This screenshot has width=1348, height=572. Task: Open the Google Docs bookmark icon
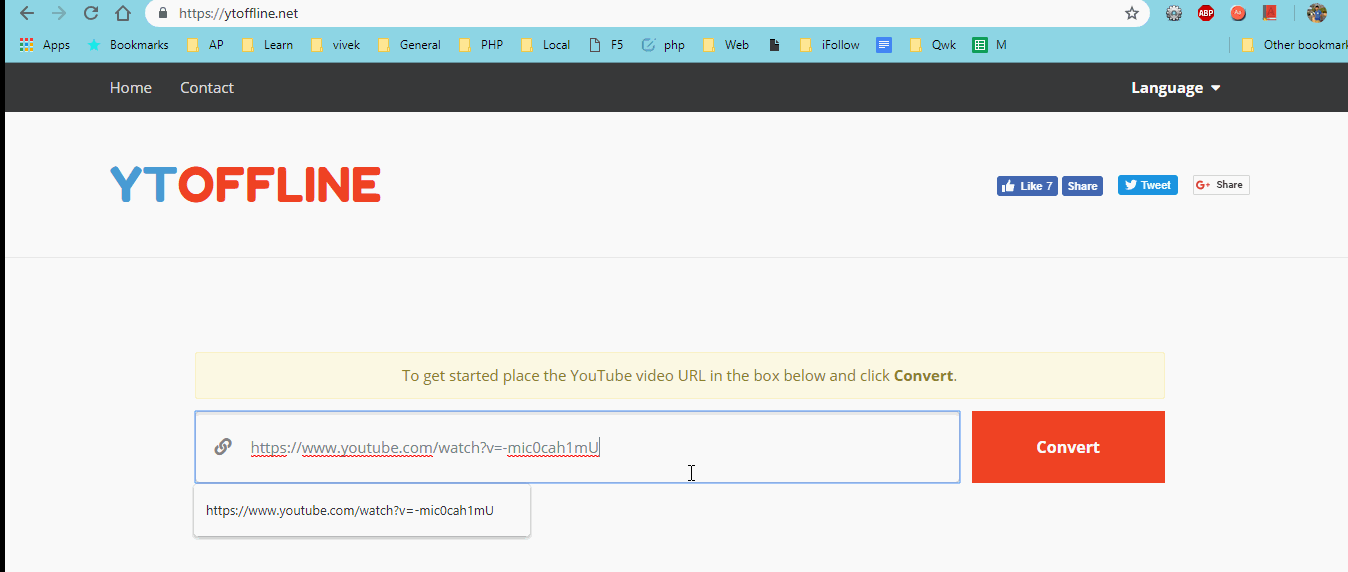884,45
